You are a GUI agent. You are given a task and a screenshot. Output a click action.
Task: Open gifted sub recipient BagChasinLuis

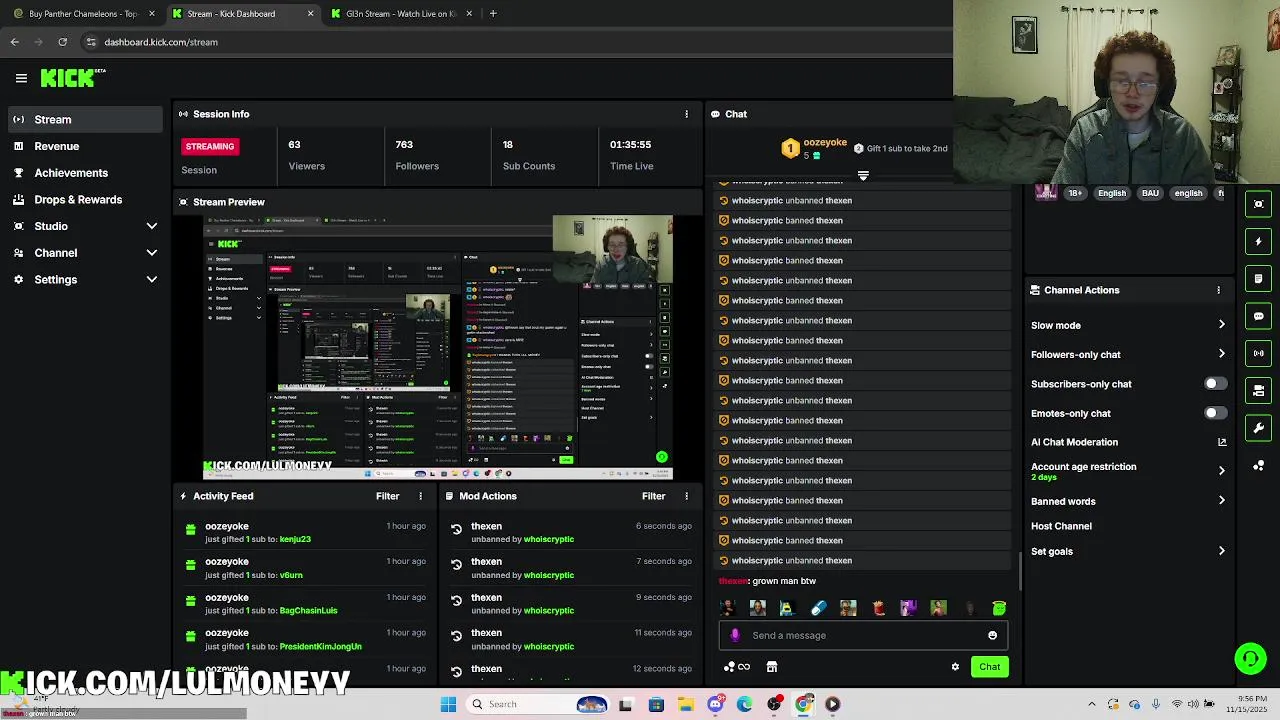pos(308,611)
